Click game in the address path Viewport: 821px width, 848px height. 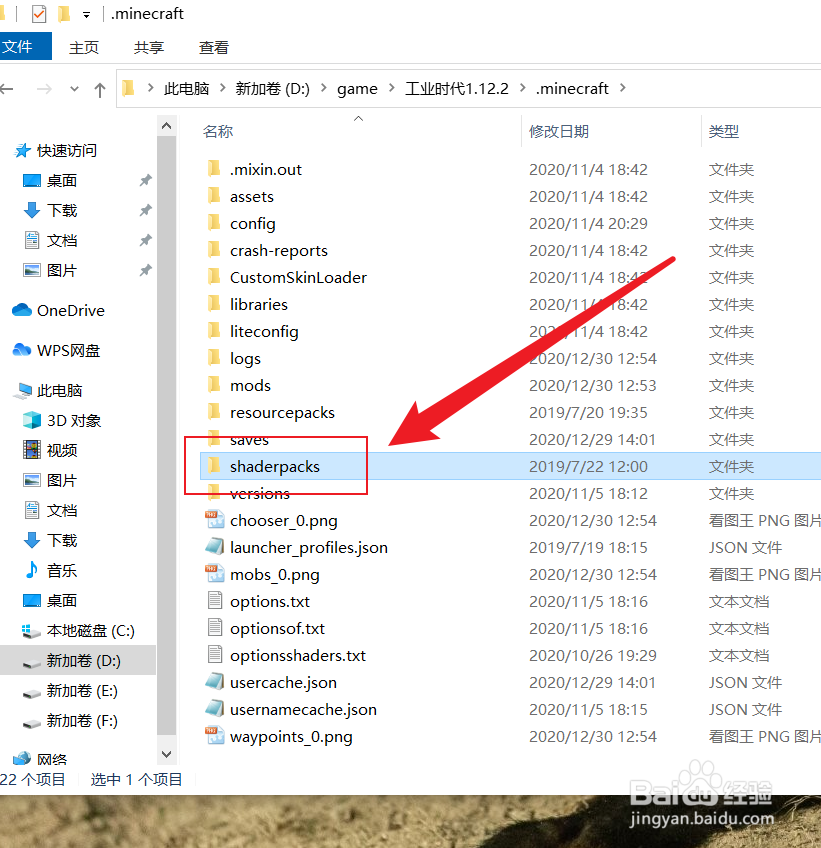pyautogui.click(x=357, y=89)
